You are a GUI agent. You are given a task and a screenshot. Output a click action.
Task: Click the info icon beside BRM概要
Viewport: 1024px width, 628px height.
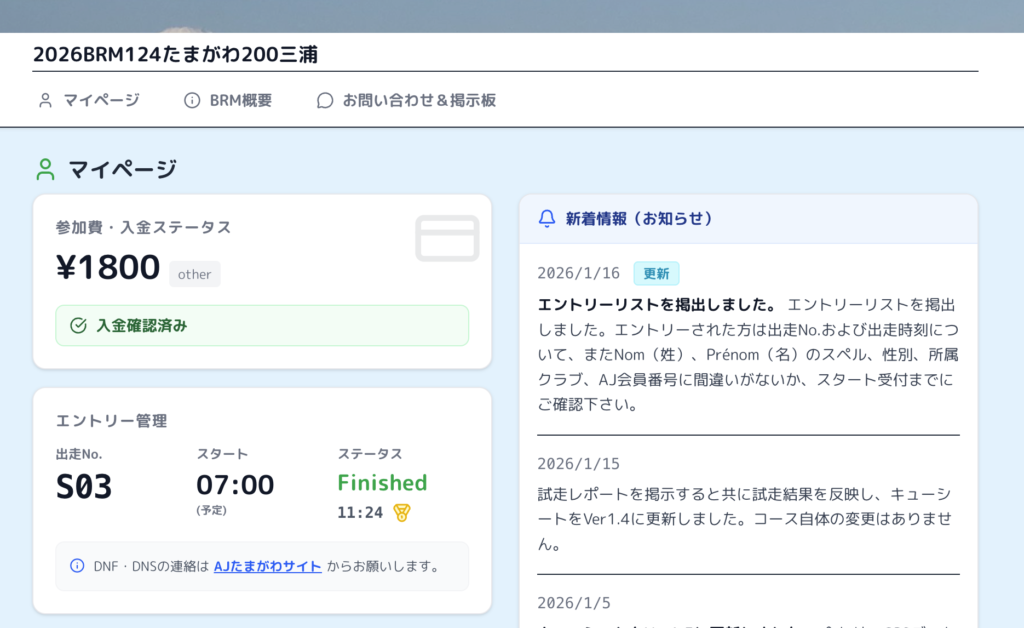(192, 100)
